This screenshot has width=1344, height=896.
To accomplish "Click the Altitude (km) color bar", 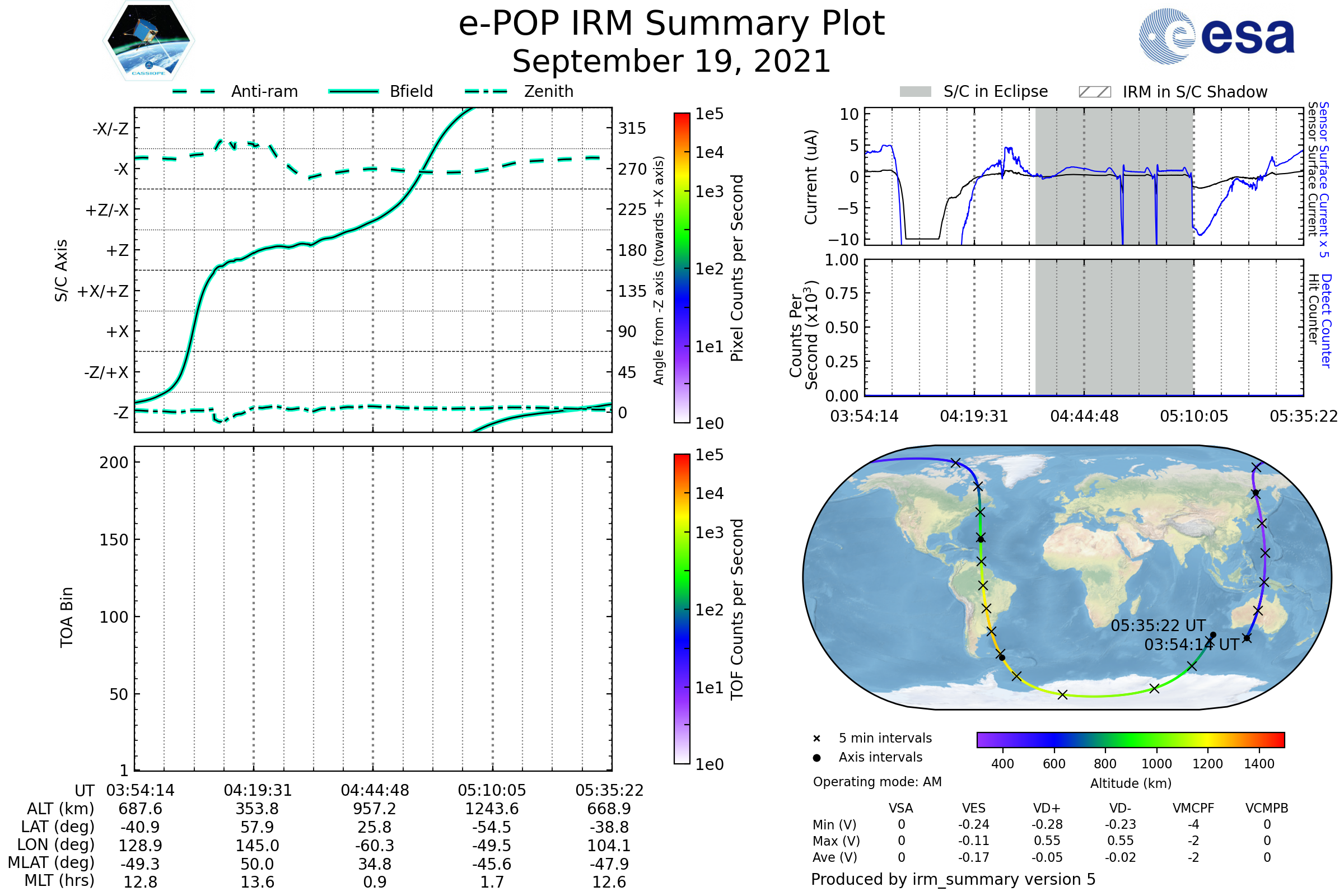I will click(1130, 739).
